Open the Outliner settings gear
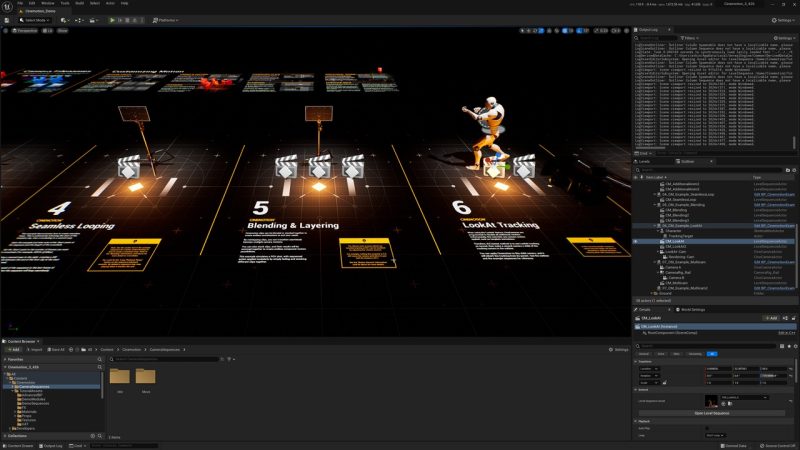 point(794,170)
